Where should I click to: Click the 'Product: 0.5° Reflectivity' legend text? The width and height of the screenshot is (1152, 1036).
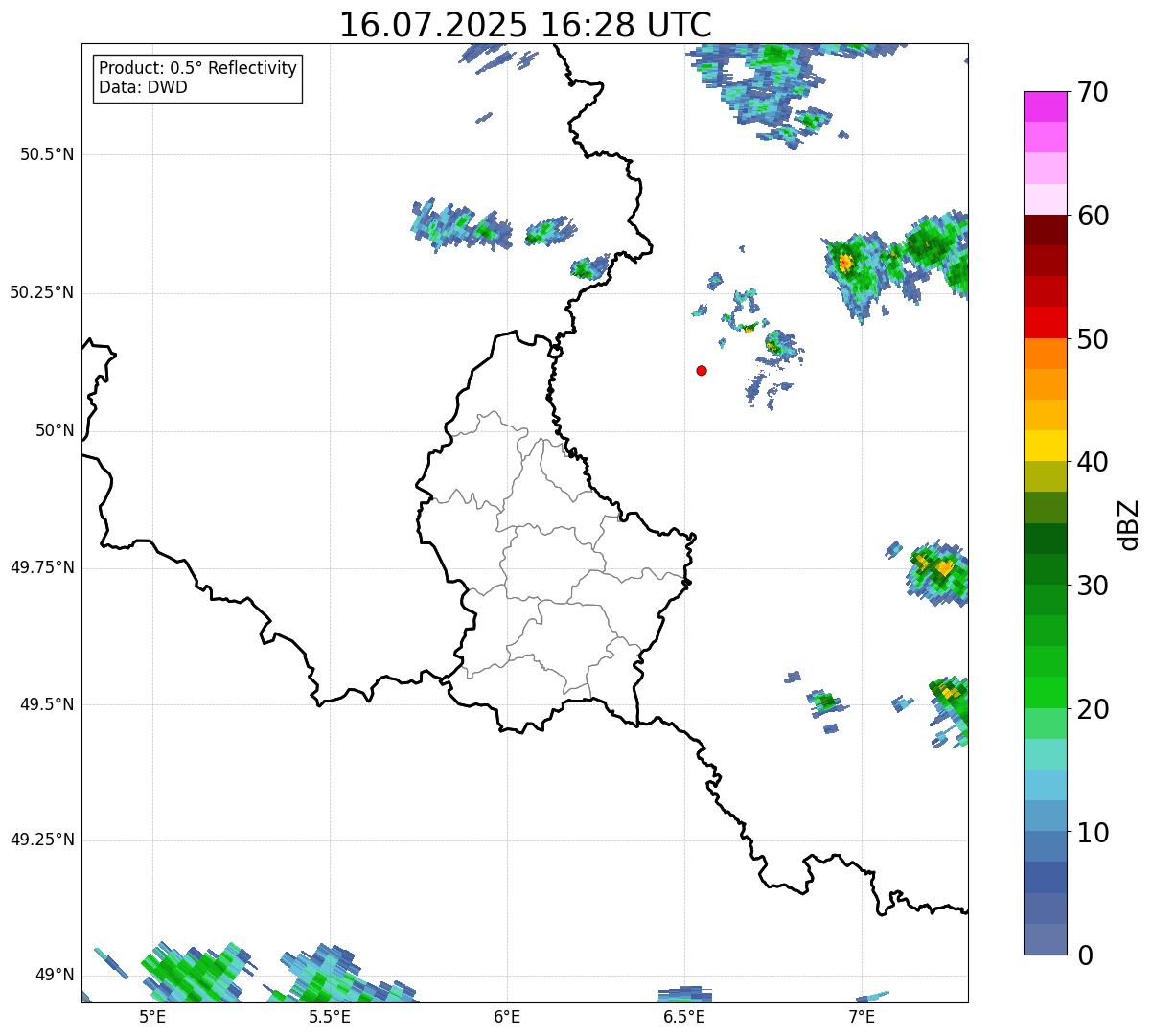coord(197,69)
